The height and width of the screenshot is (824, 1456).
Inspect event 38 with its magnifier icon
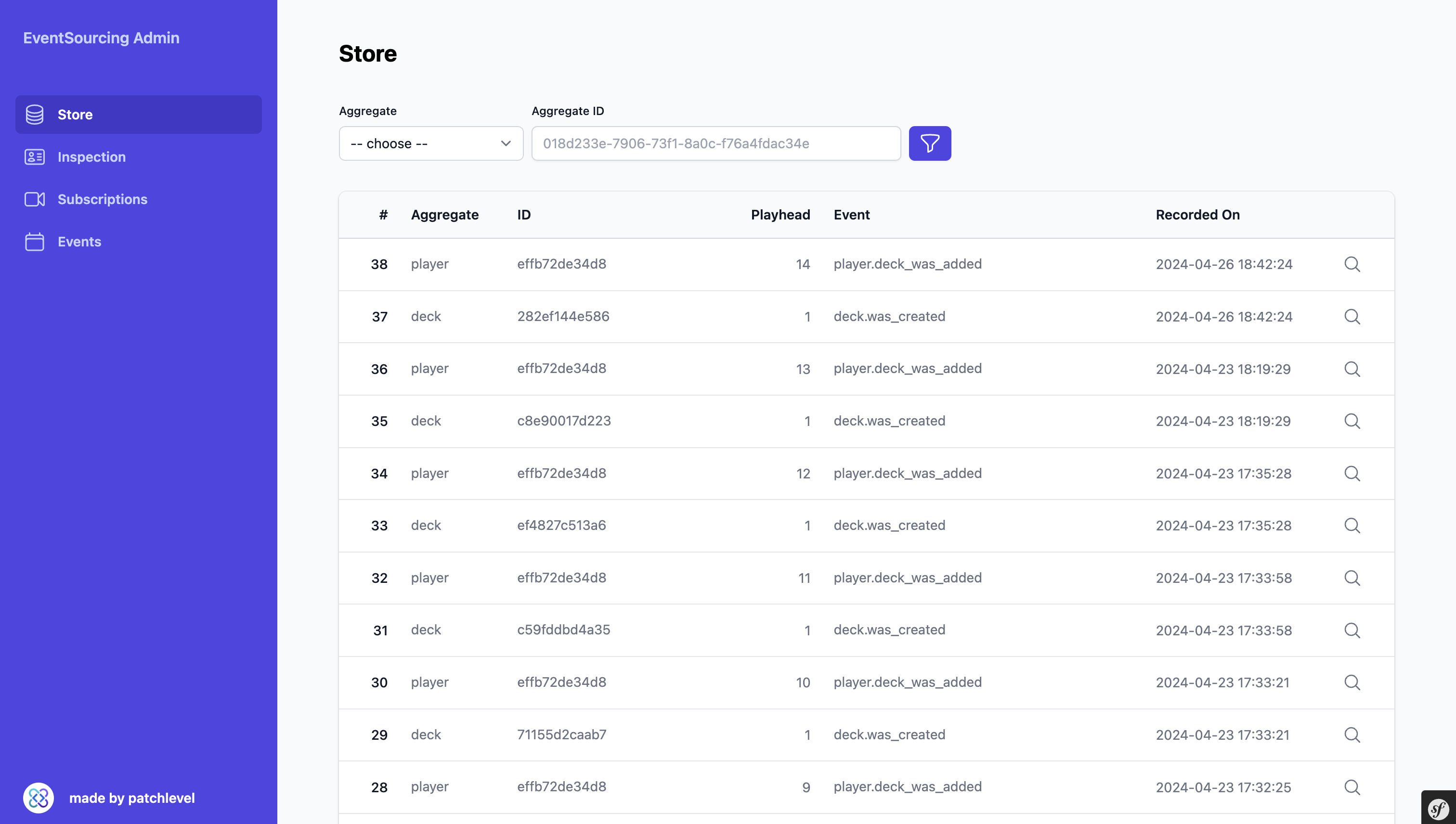[x=1352, y=264]
